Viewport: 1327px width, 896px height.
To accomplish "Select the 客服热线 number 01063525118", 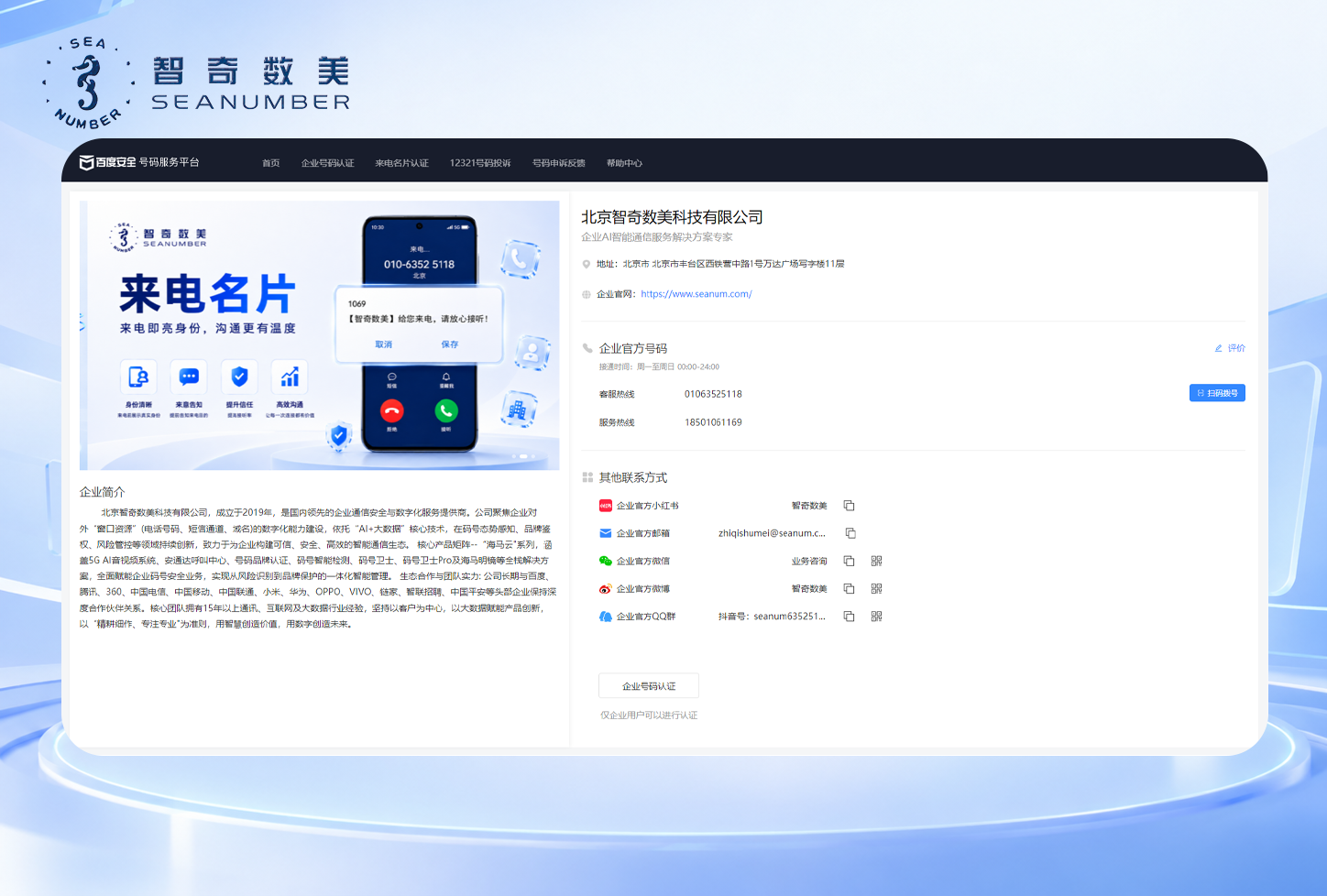I will [713, 394].
